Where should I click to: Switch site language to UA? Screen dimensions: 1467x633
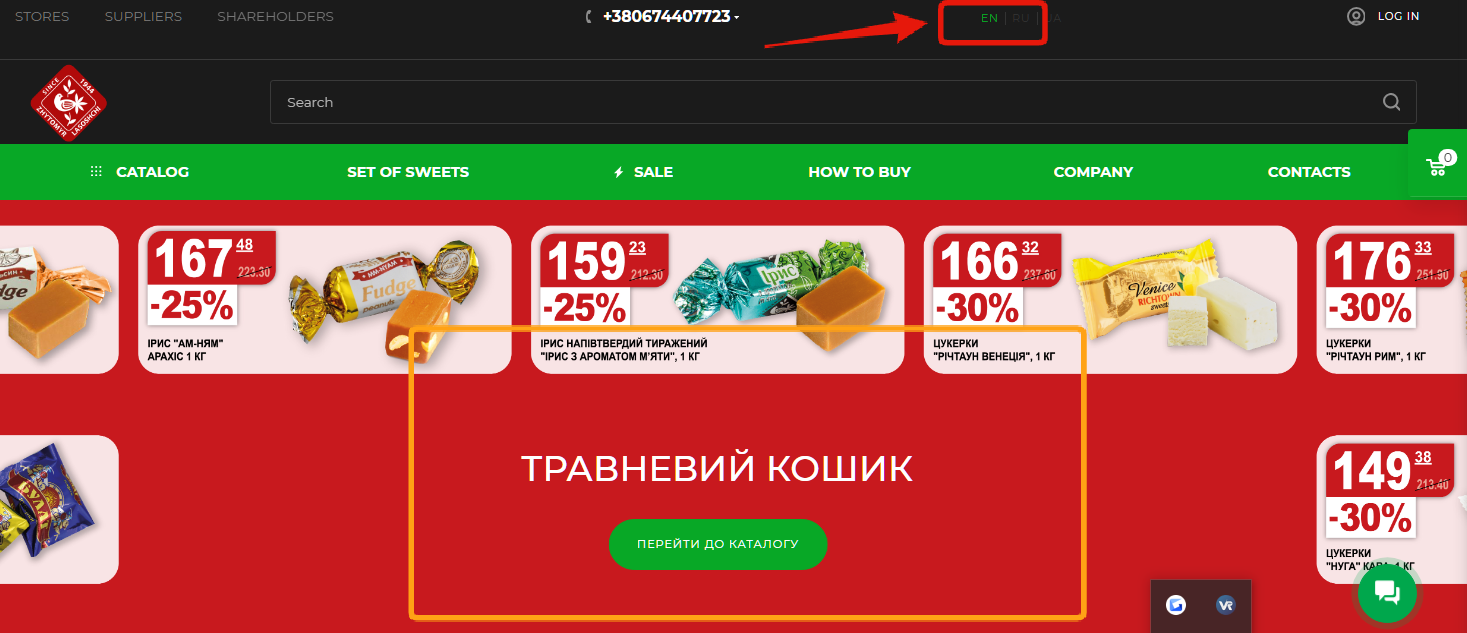click(1053, 18)
